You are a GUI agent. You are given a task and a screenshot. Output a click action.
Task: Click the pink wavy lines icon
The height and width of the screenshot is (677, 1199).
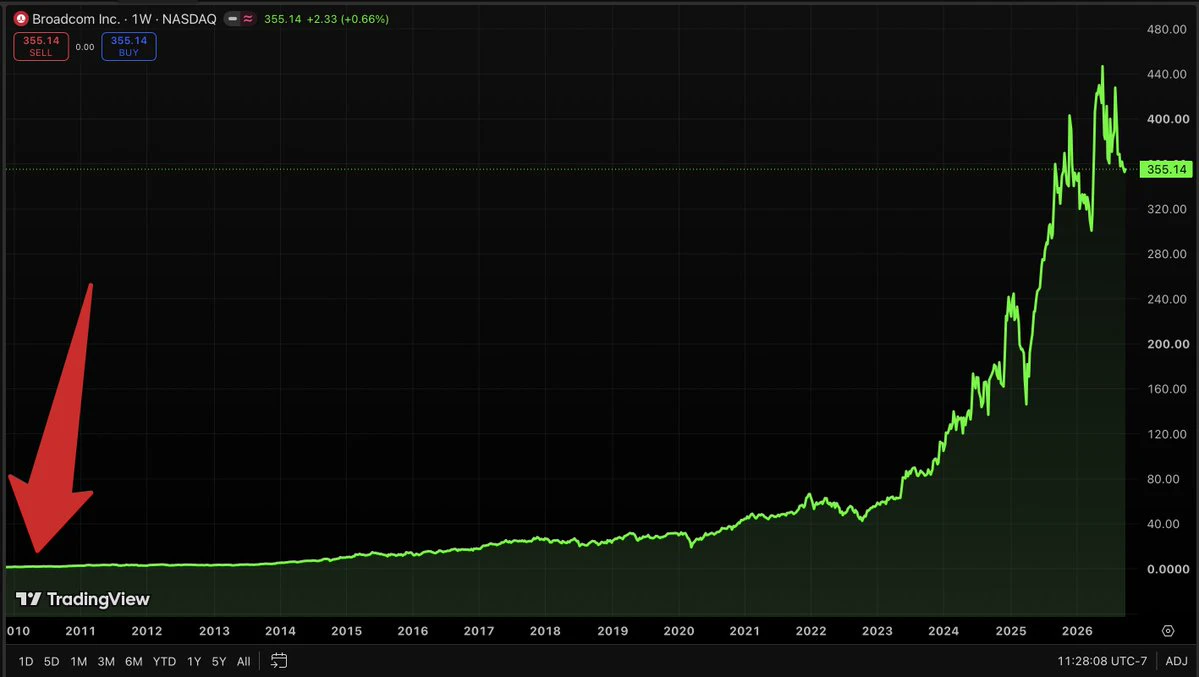click(248, 18)
